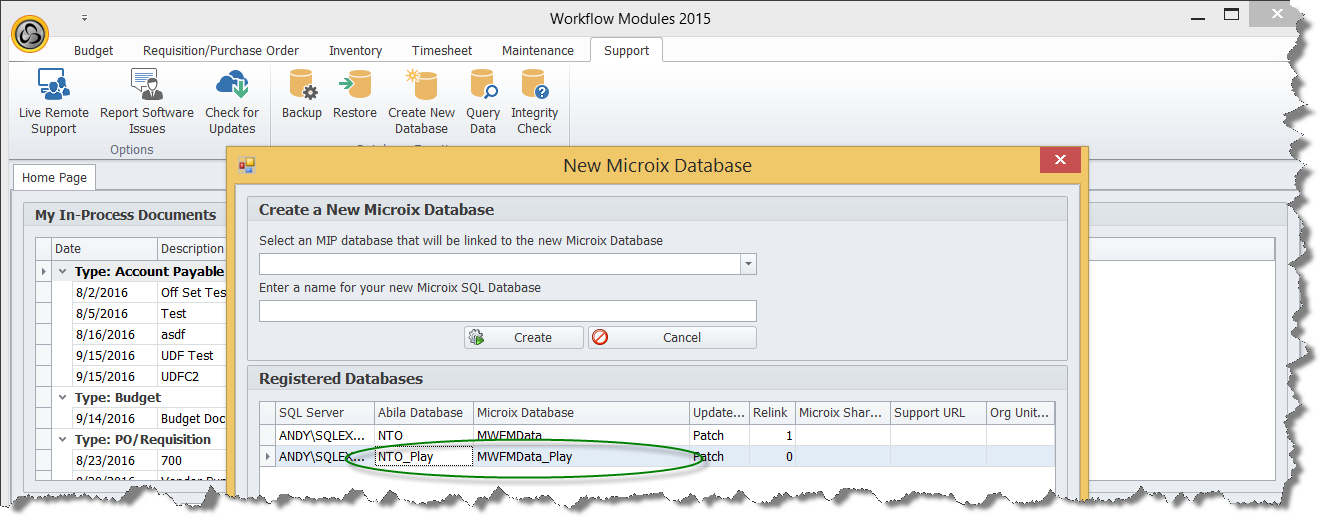
Task: Select the Home Page tab
Action: click(54, 178)
